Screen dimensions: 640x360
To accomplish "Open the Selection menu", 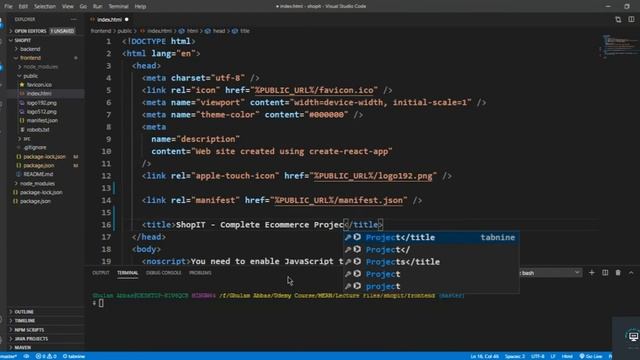I will [45, 7].
